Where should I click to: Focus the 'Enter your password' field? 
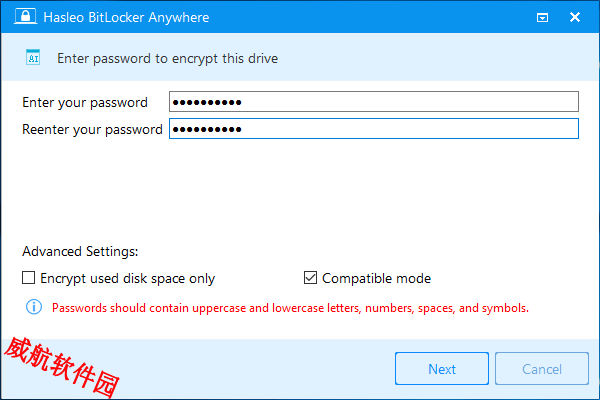tap(374, 102)
